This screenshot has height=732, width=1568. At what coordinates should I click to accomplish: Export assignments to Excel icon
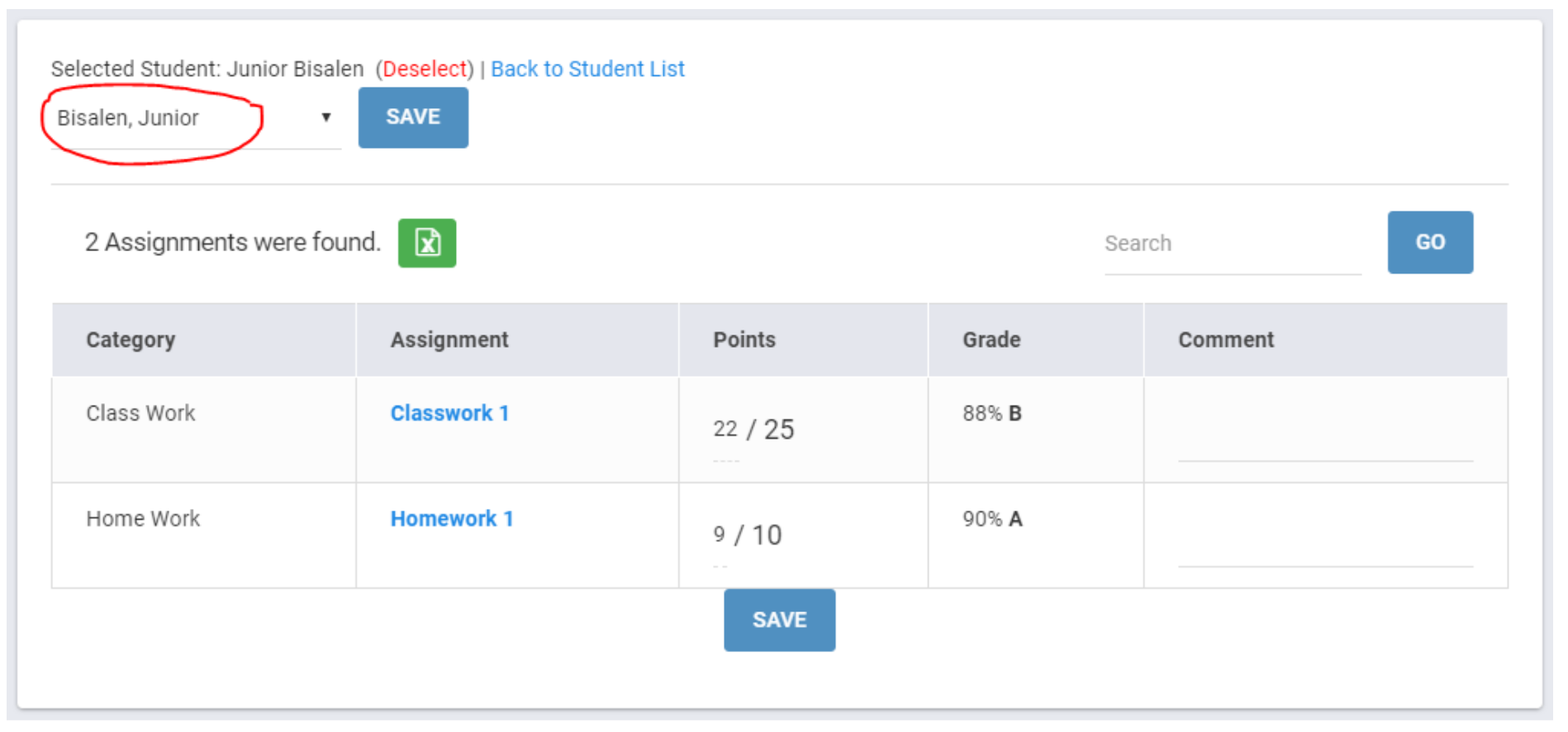426,243
